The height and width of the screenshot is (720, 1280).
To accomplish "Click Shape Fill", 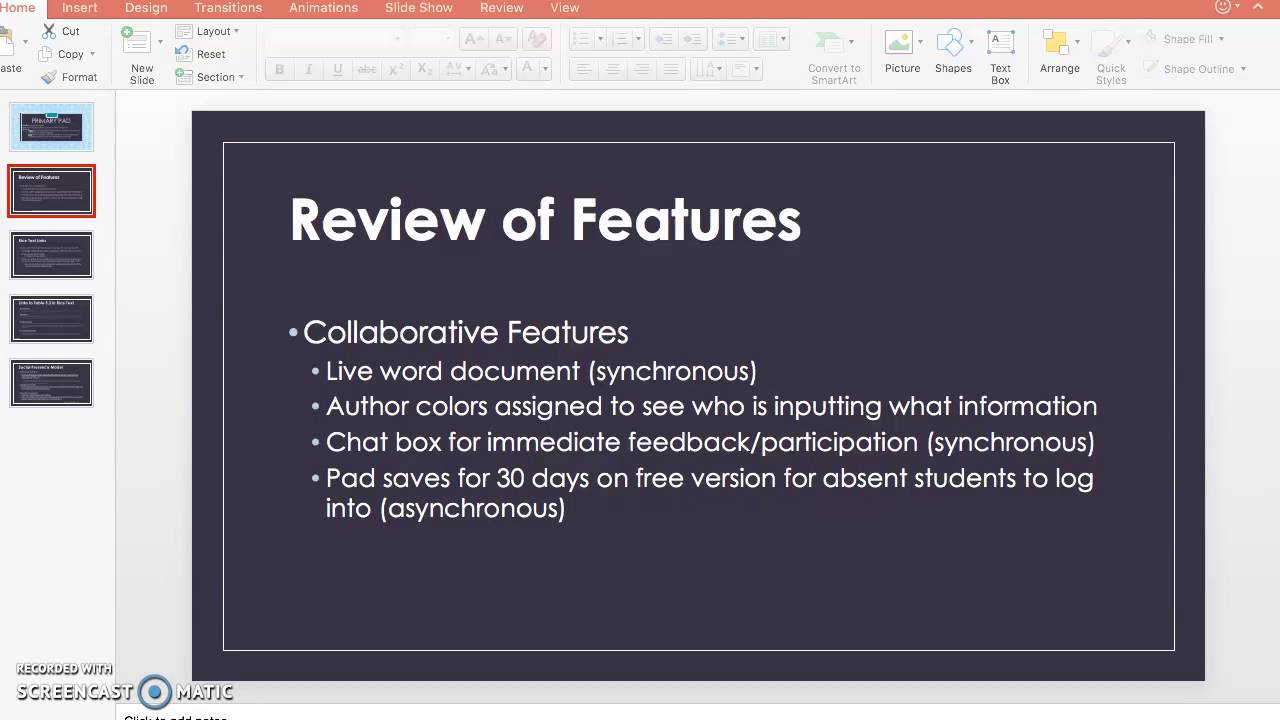I will pos(1185,39).
